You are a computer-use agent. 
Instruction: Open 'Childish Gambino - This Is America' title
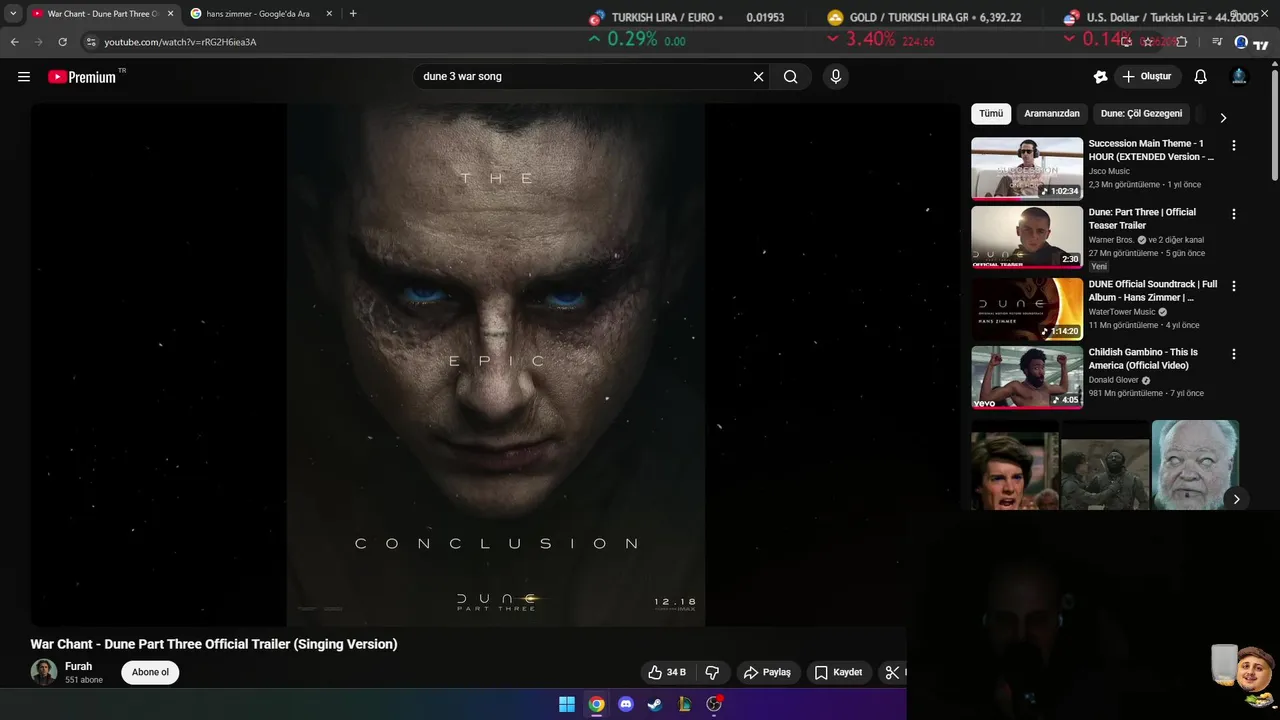click(x=1143, y=359)
